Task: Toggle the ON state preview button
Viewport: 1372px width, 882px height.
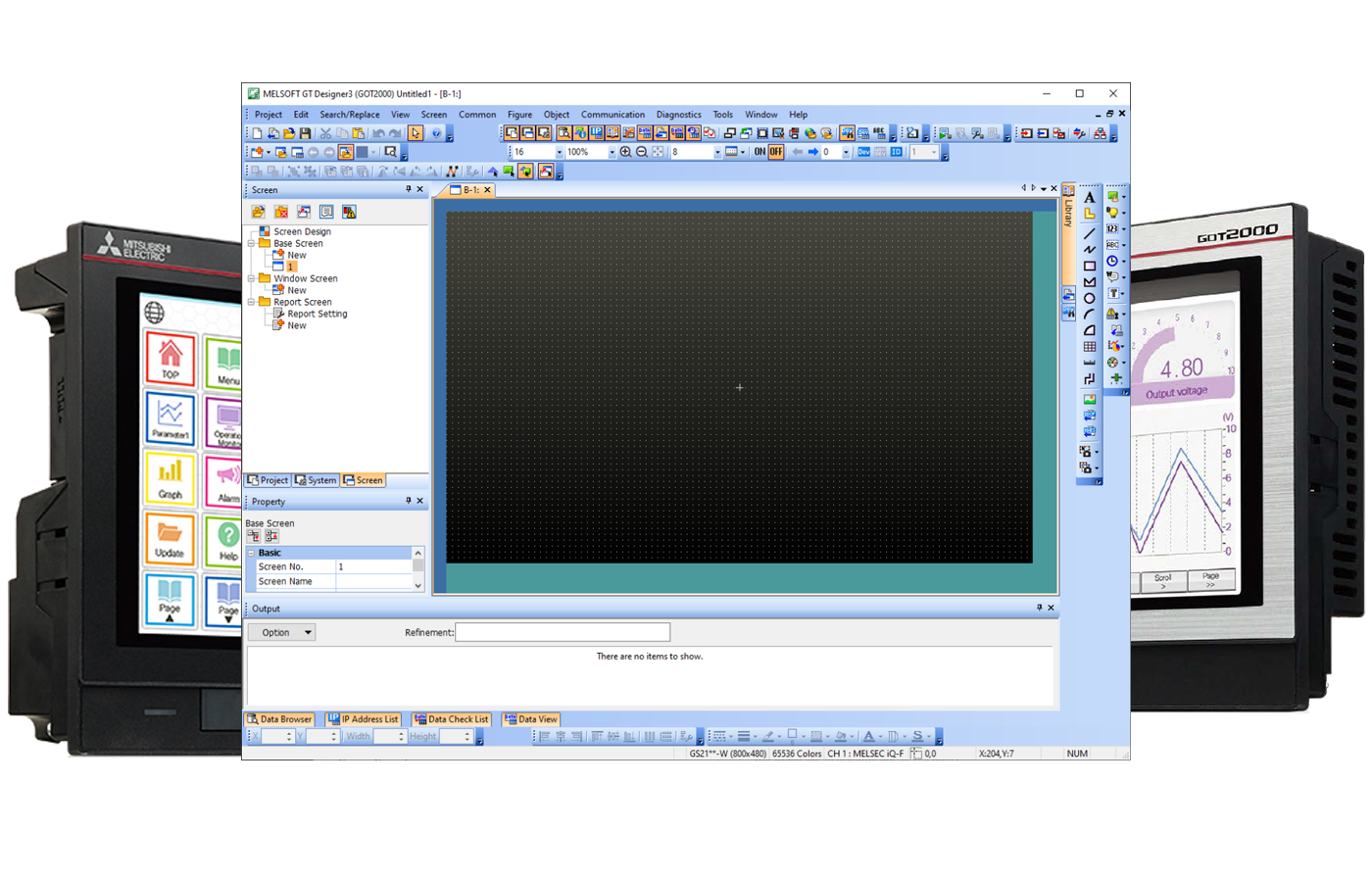Action: [759, 153]
